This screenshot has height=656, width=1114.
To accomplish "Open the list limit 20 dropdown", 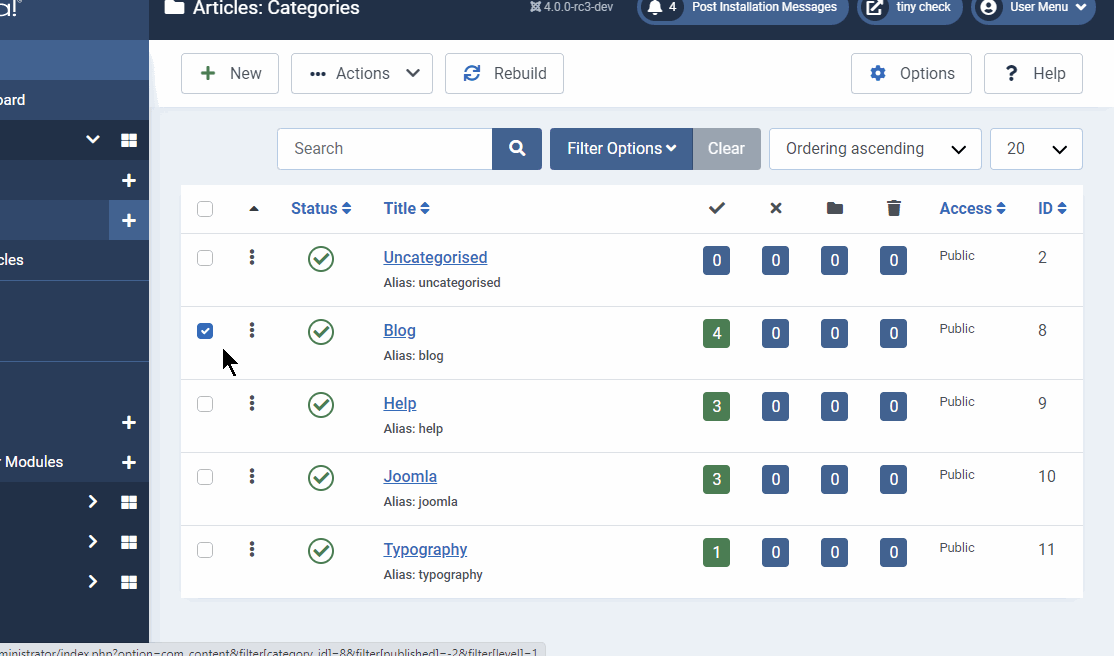I will click(x=1037, y=149).
